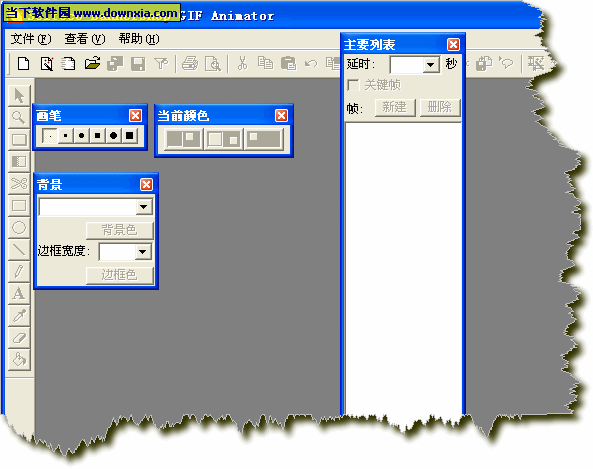Select the rectangle tool above the ellipse tool
Screen dimensions: 593x469
point(19,206)
